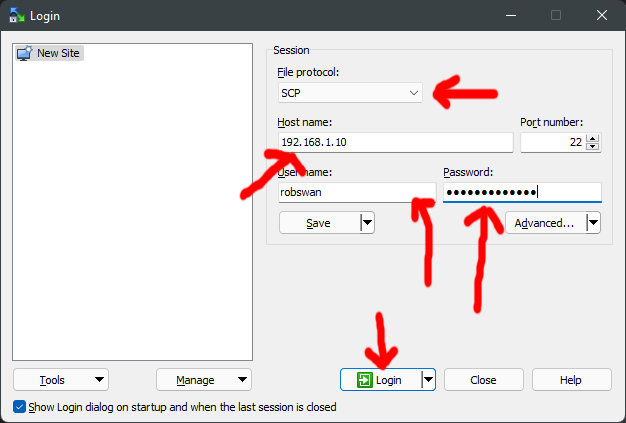626x423 pixels.
Task: Focus the User name field with robswan
Action: (x=356, y=192)
